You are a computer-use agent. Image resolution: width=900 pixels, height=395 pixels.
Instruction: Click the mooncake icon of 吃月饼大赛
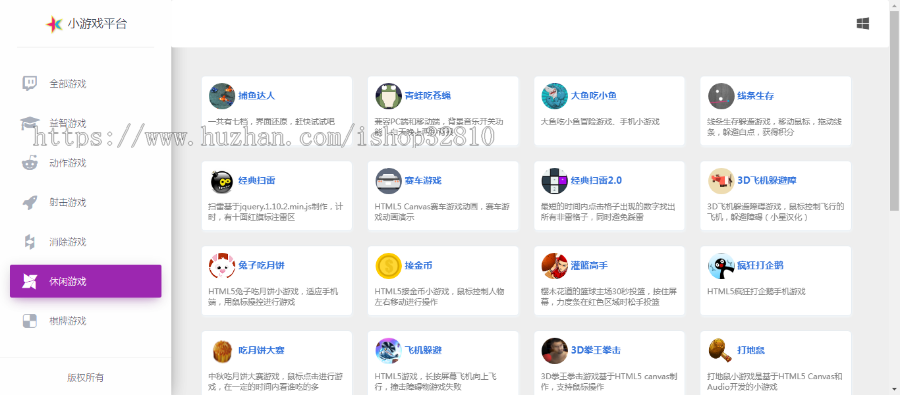222,351
